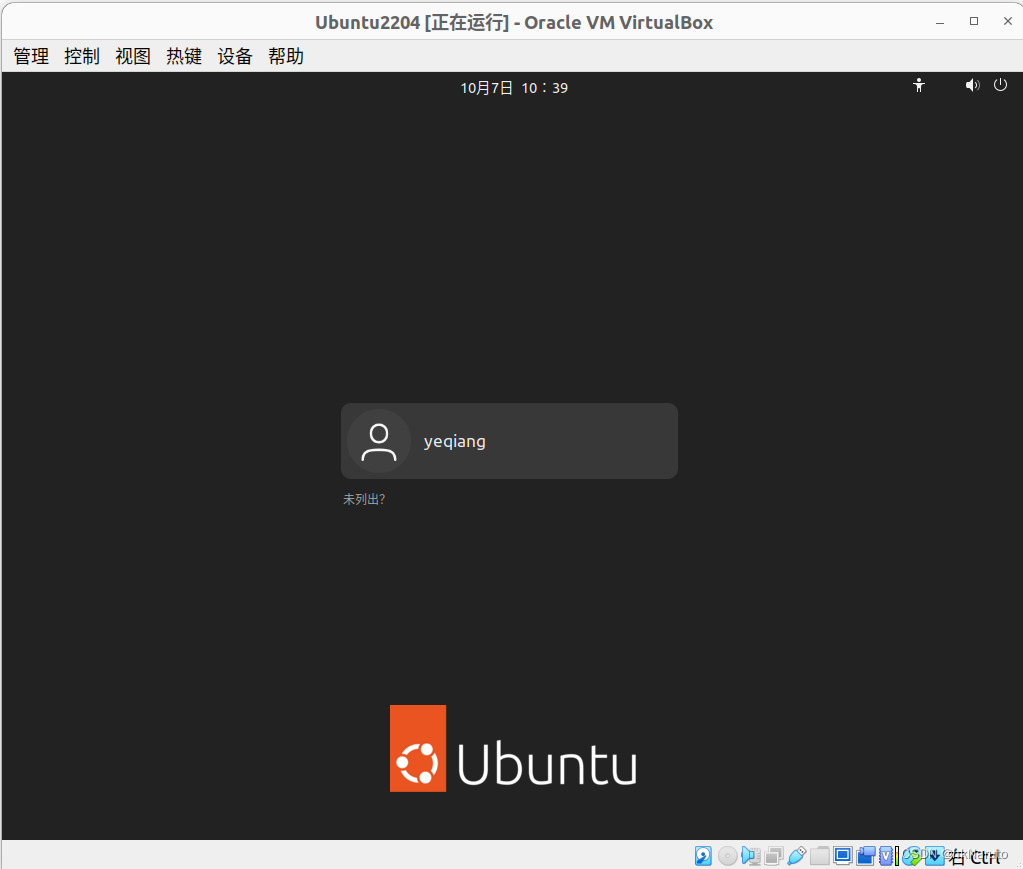Click the yeqiang user avatar icon
1023x869 pixels.
click(379, 441)
